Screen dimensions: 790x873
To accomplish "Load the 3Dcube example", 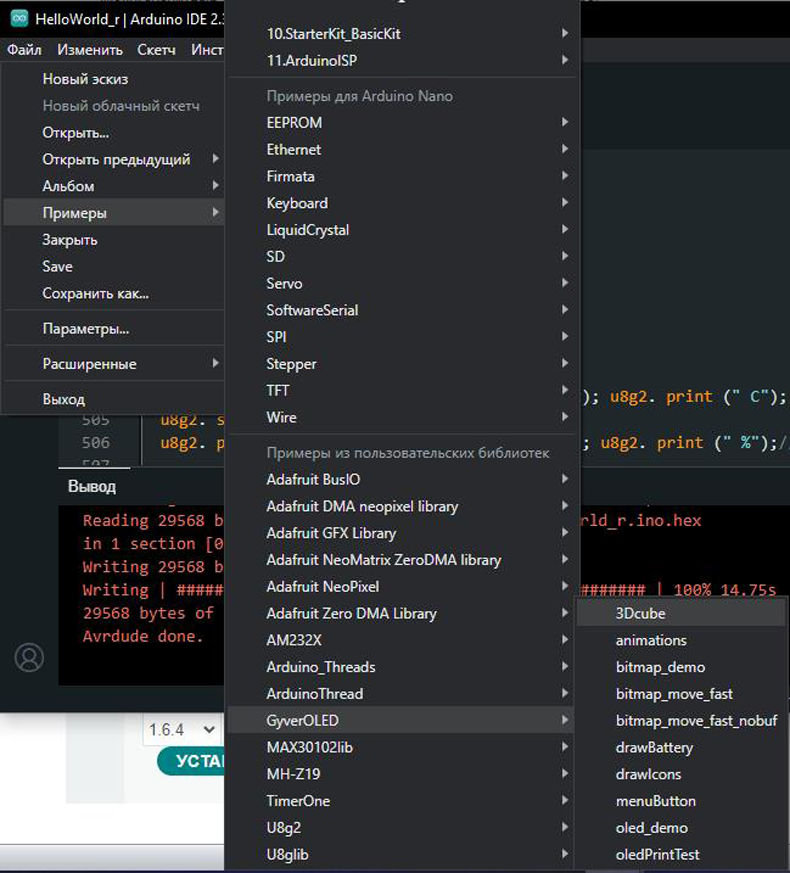I will [681, 613].
